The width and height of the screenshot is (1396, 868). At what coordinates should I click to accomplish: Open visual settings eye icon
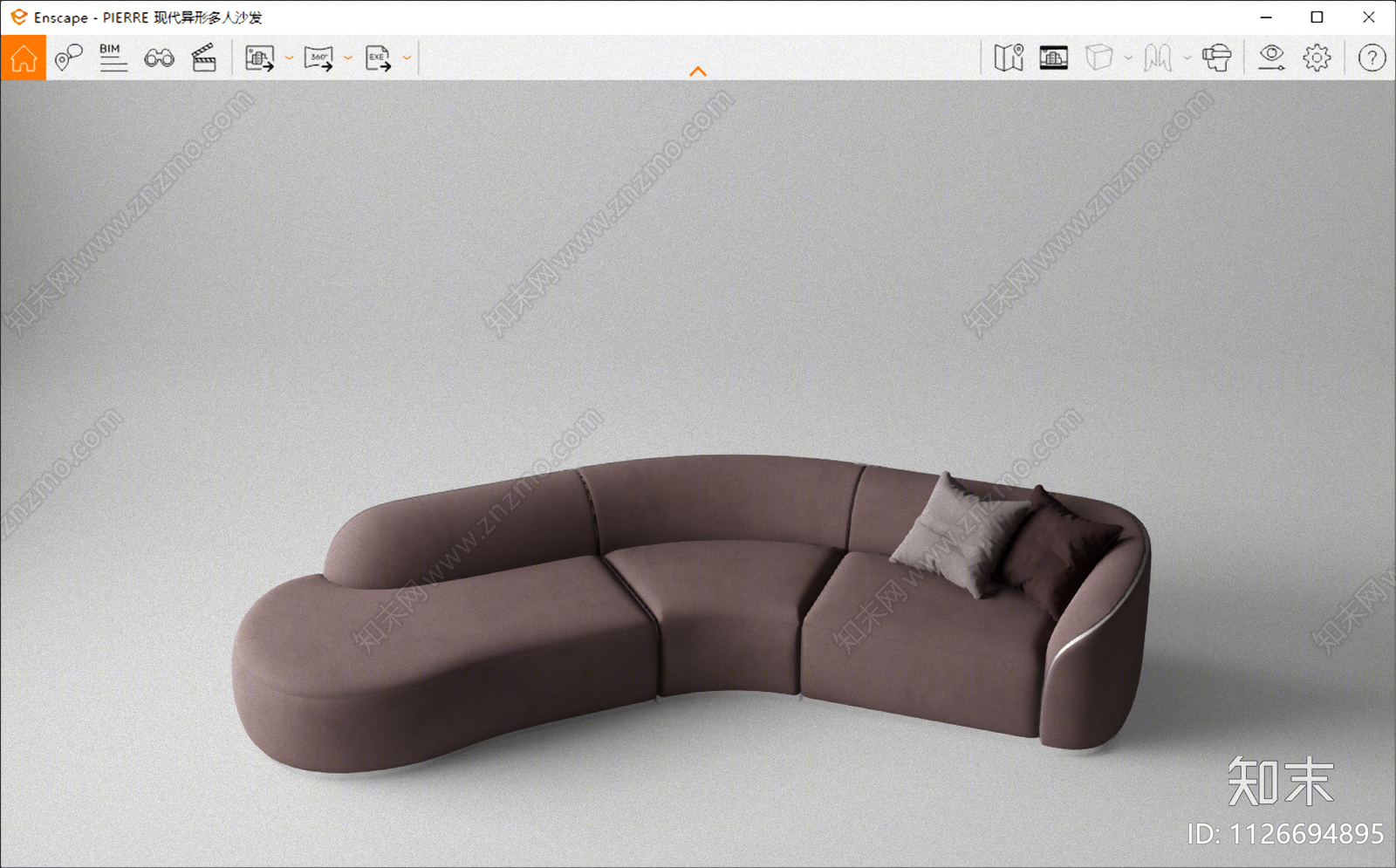click(x=1271, y=58)
